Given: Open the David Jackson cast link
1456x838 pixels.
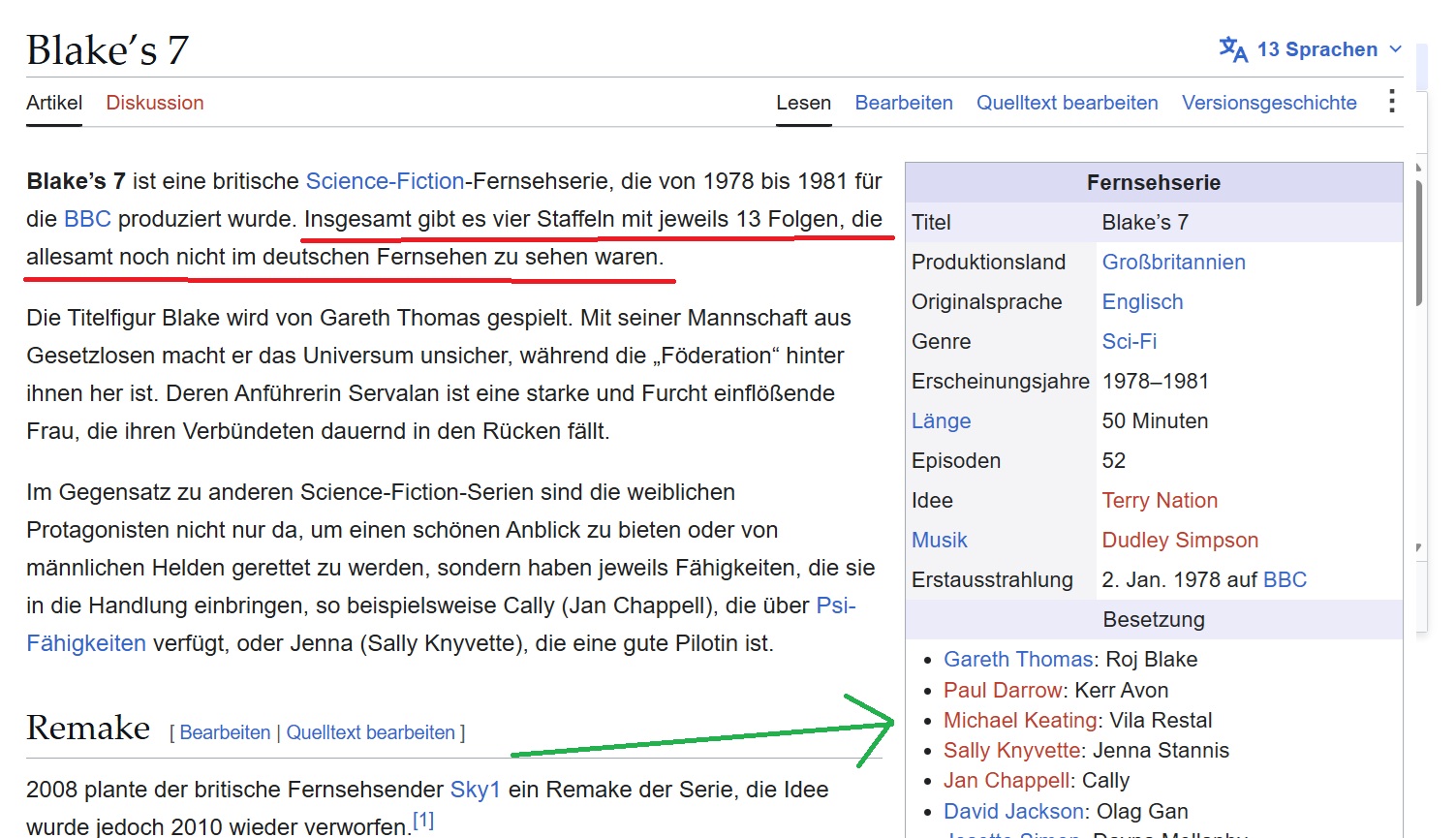Looking at the screenshot, I should [x=1013, y=811].
